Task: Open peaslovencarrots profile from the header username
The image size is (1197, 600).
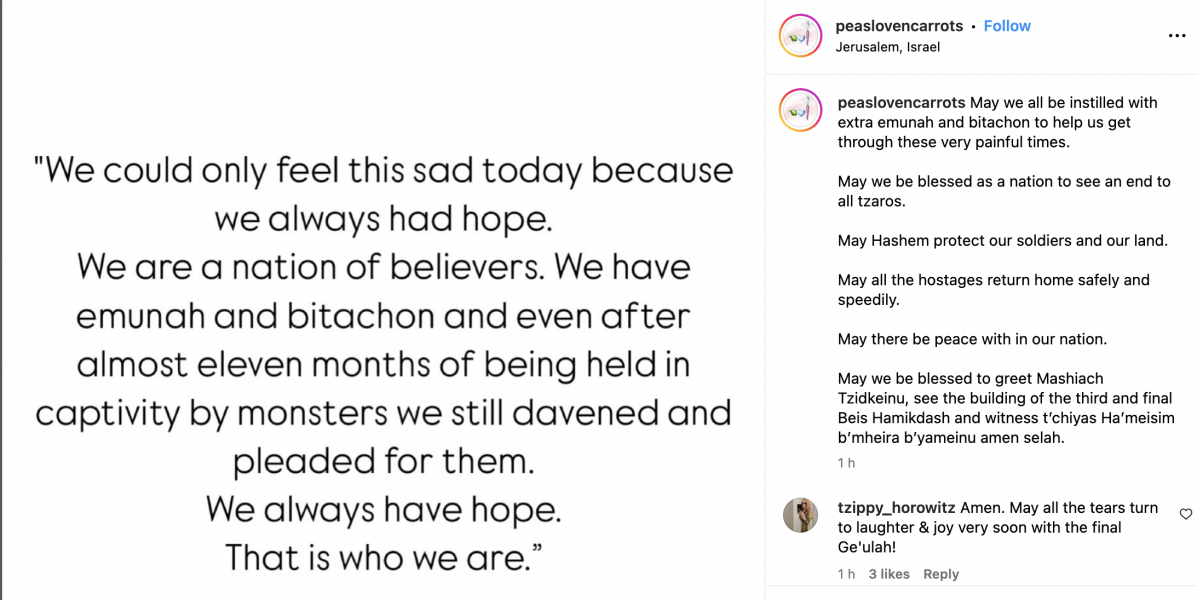Action: [899, 25]
